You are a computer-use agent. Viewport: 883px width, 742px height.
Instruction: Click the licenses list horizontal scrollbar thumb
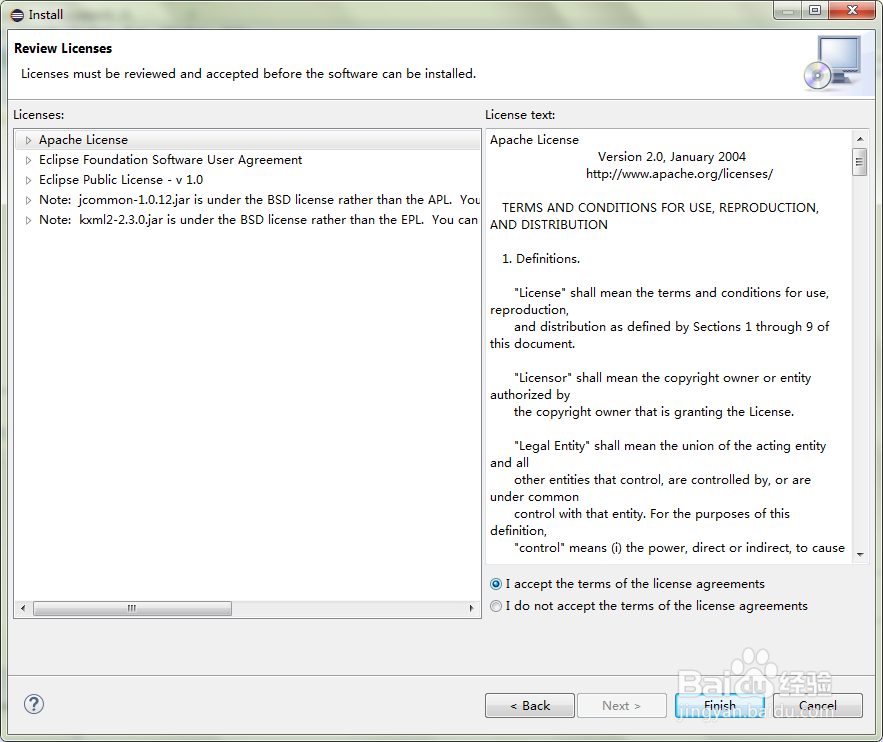pyautogui.click(x=132, y=608)
